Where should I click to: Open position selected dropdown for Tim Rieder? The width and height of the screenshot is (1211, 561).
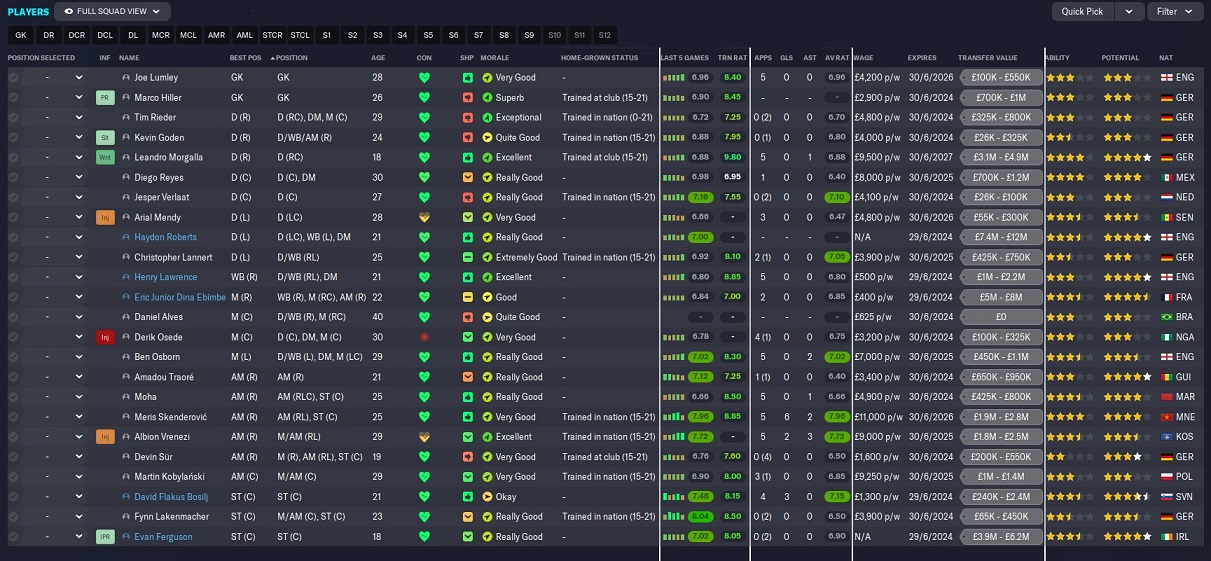(x=79, y=117)
